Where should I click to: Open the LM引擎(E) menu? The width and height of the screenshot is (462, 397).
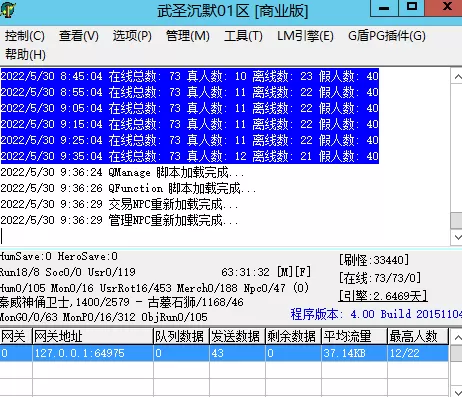[x=305, y=36]
